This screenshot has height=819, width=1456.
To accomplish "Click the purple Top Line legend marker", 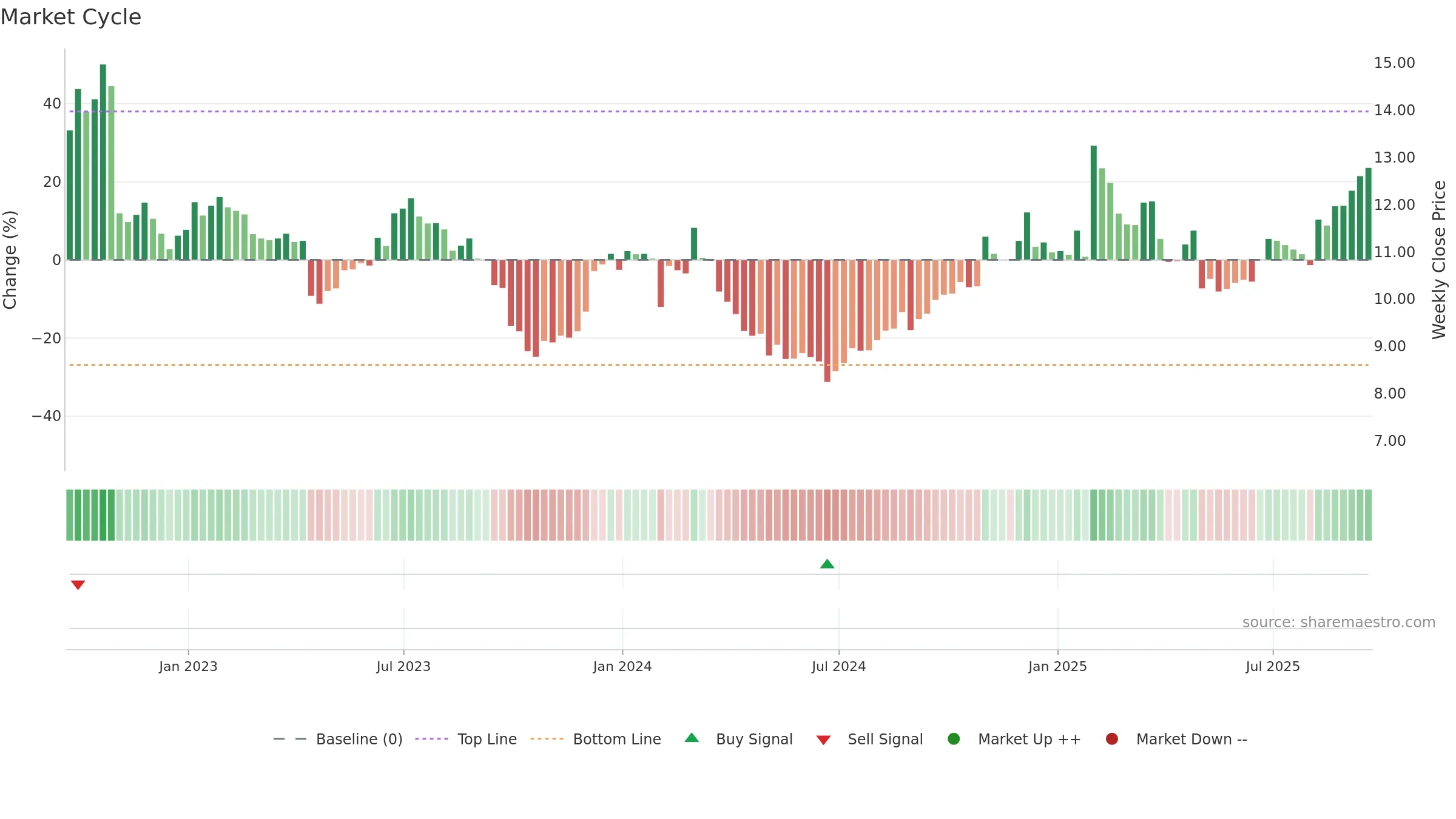I will (431, 739).
